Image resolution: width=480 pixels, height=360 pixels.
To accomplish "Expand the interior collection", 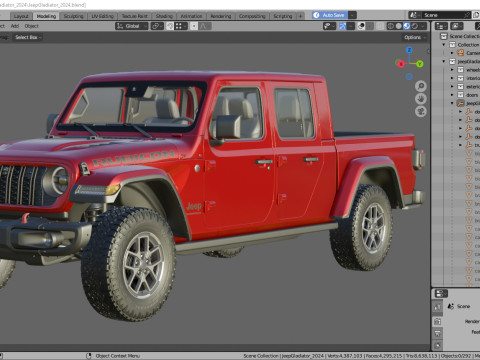I will coord(452,78).
